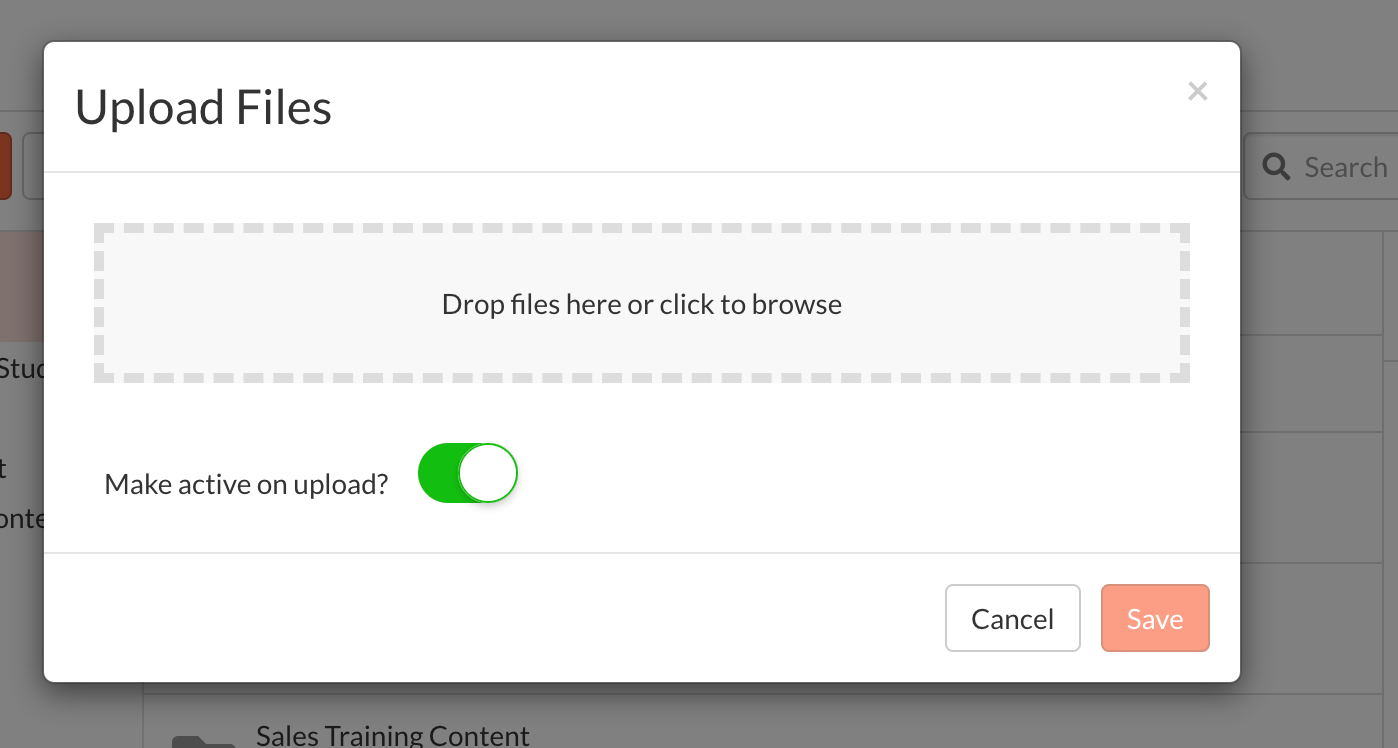Click the red button at left edge
1398x748 pixels.
pyautogui.click(x=5, y=166)
